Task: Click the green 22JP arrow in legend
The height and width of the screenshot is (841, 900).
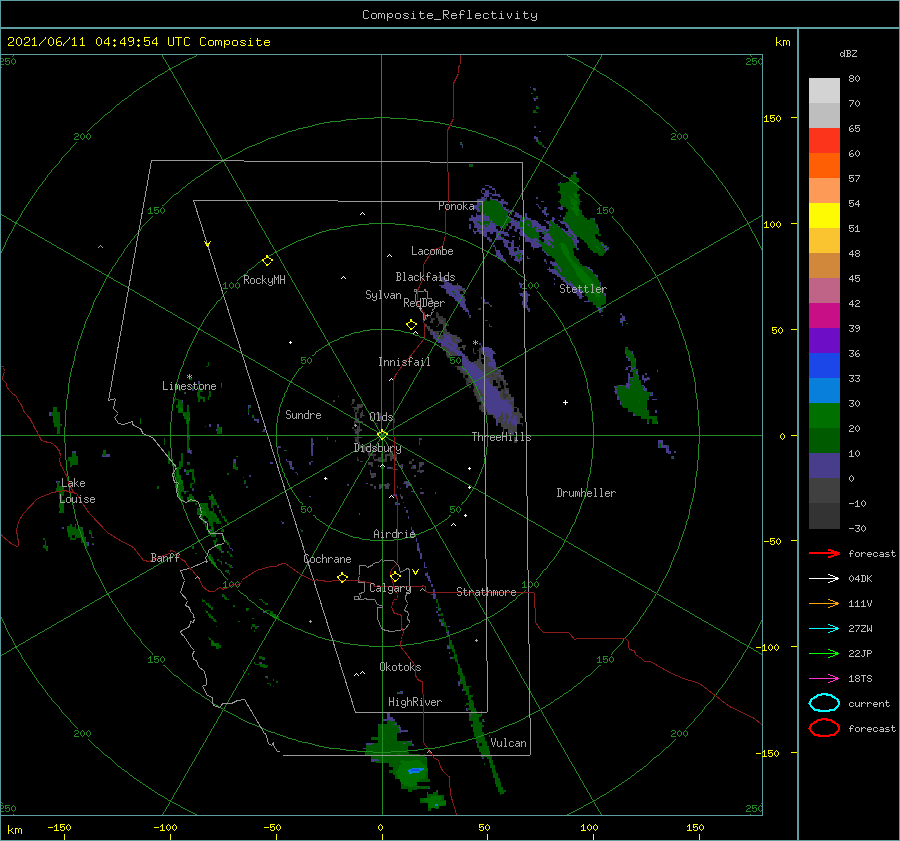Action: (824, 653)
